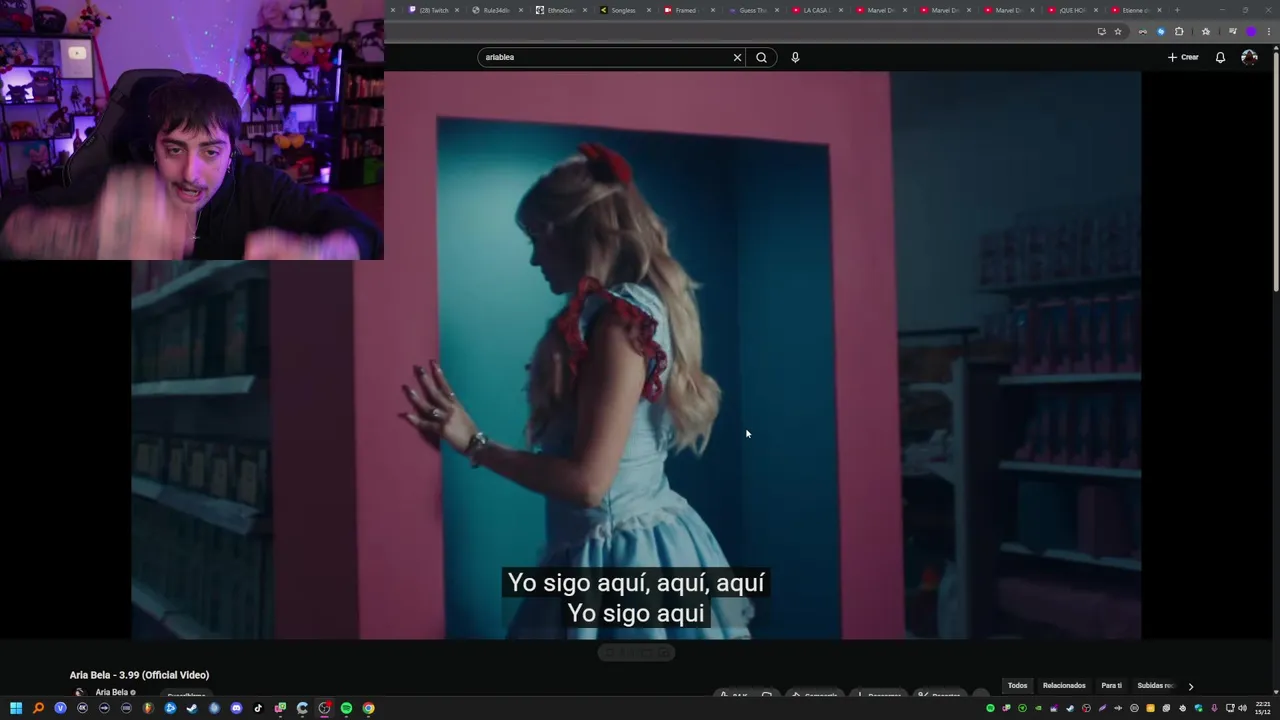
Task: Start voice search with the microphone icon
Action: (x=795, y=57)
